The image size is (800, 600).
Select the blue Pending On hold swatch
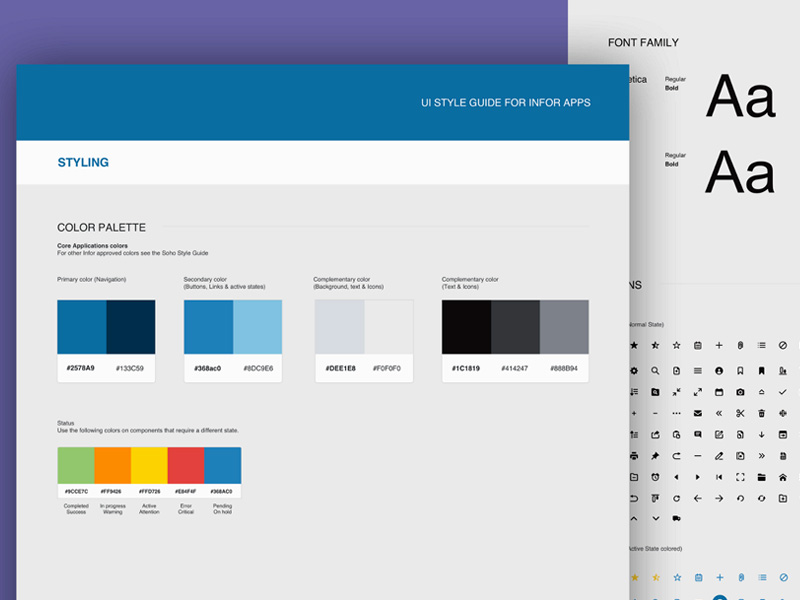point(223,465)
